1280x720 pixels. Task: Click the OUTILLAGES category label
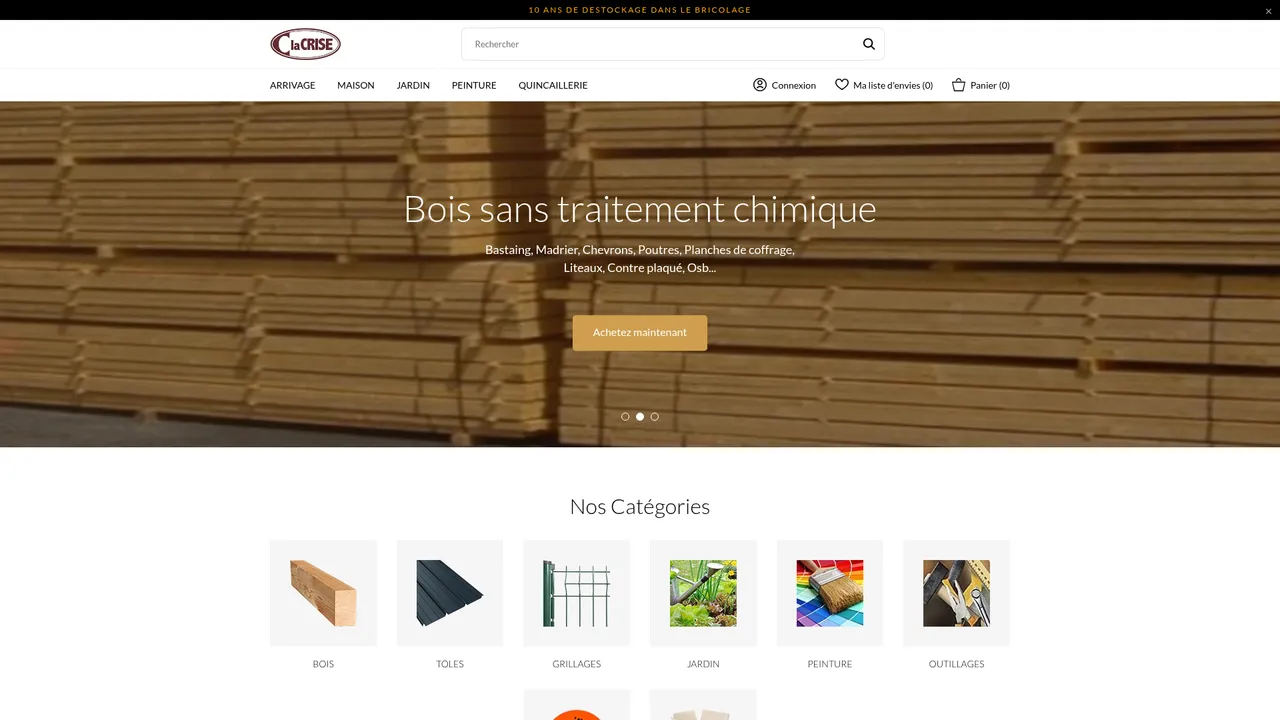coord(957,664)
